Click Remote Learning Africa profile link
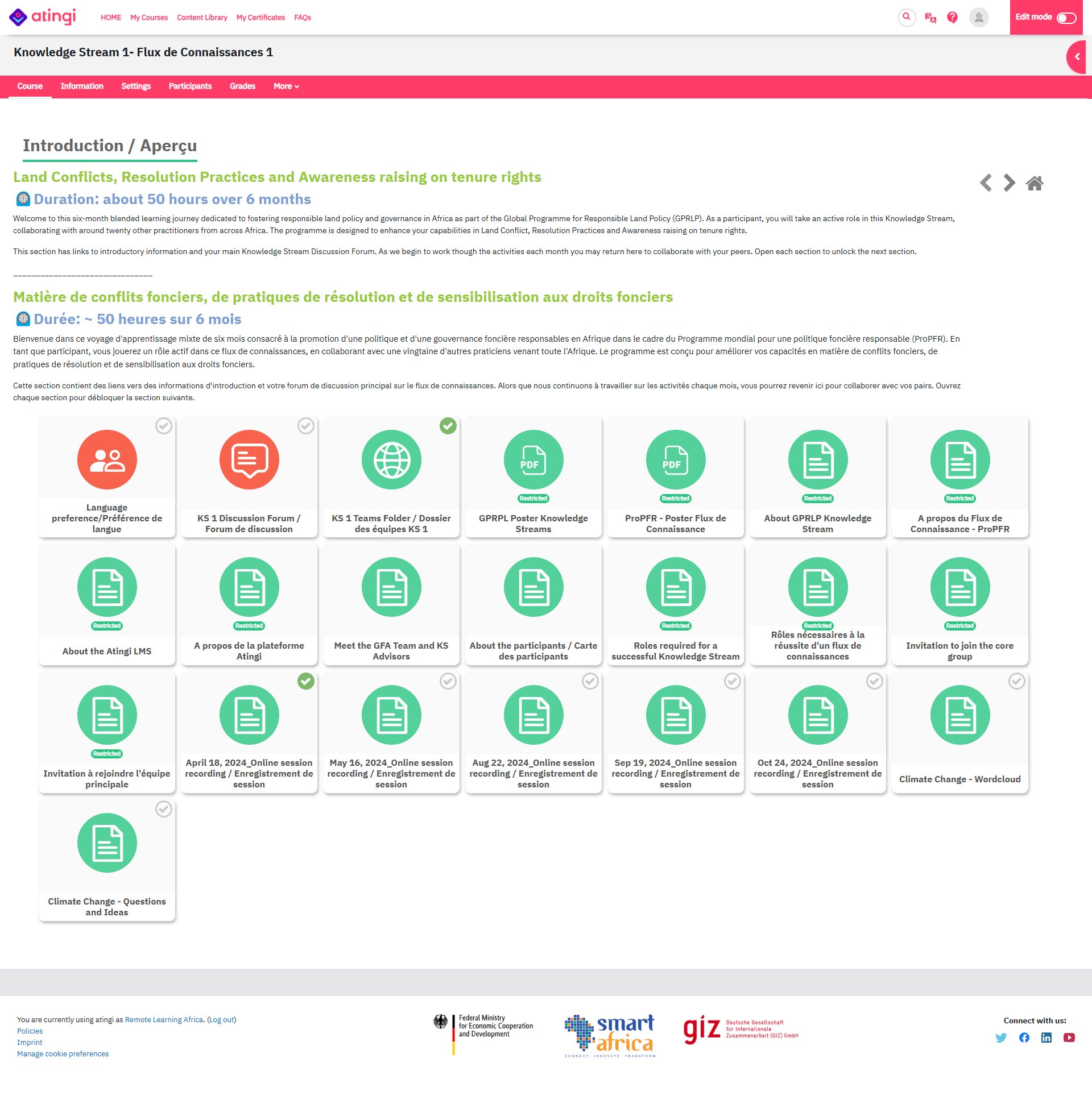Image resolution: width=1092 pixels, height=1095 pixels. click(x=164, y=1019)
